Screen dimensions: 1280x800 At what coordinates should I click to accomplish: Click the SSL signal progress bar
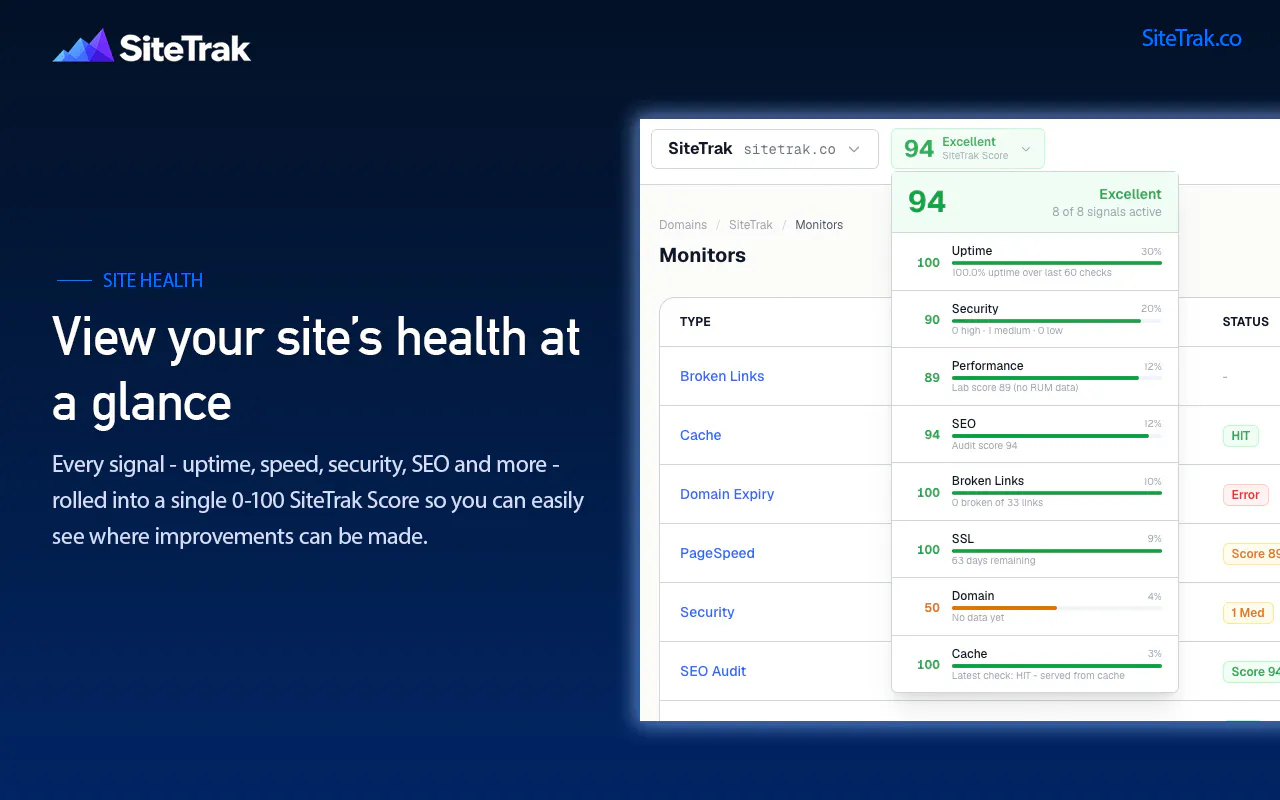pos(1057,551)
